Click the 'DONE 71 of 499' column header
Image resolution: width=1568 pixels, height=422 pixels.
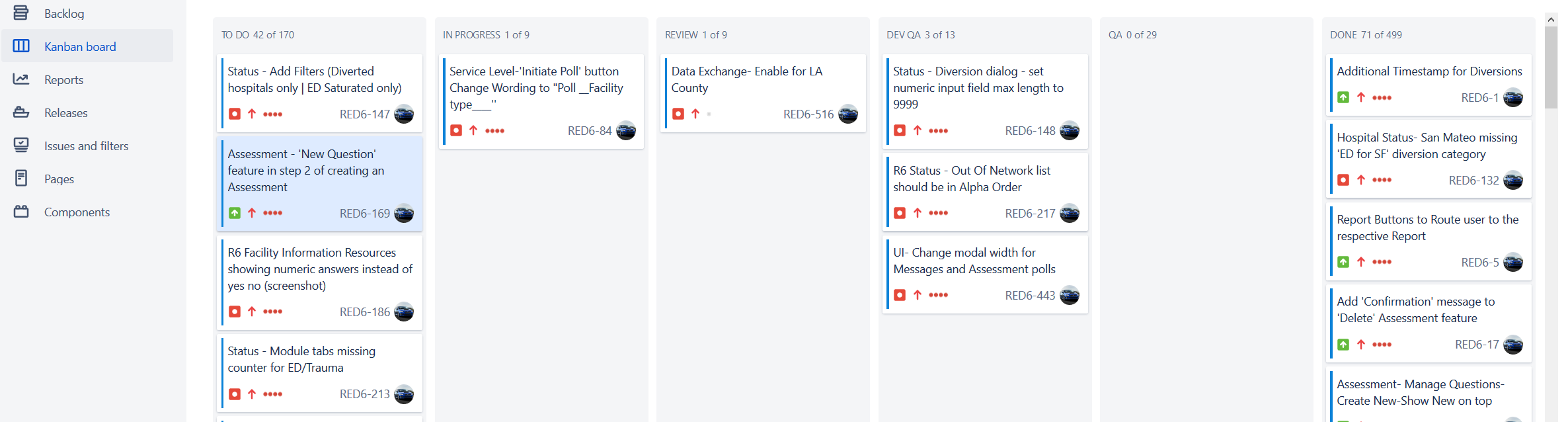click(x=1366, y=34)
